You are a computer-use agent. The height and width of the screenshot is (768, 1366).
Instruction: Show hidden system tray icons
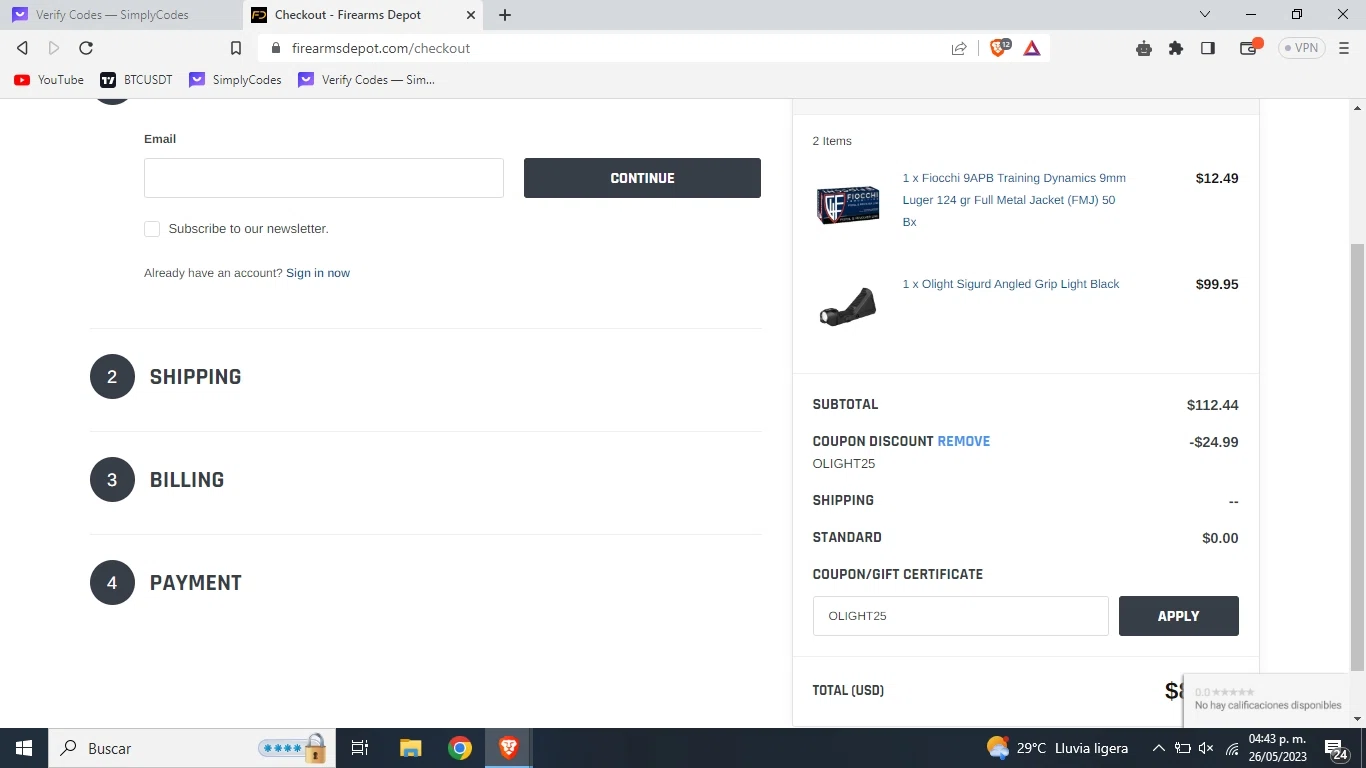1159,748
